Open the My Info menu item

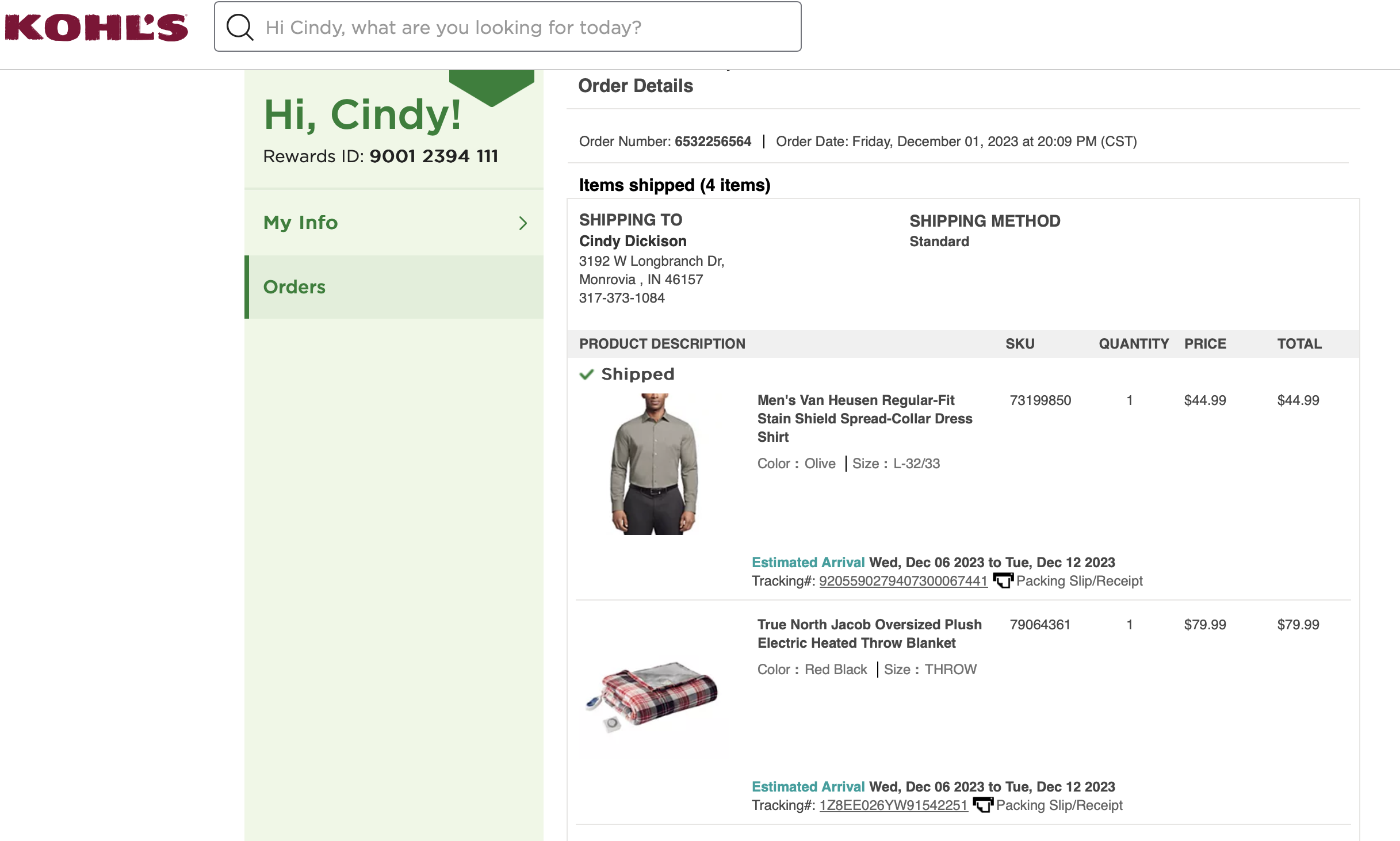[x=394, y=223]
